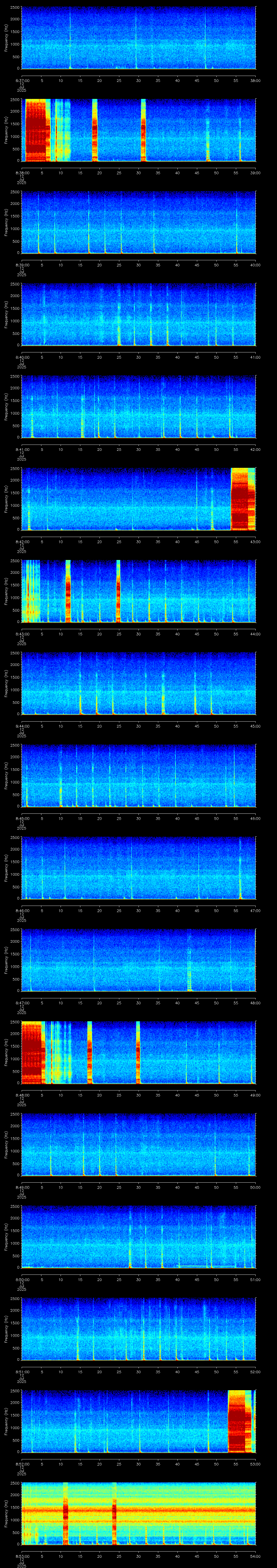Click the red block near 55 seconds in 8:52:00 row
The image size is (277, 1568).
pyautogui.click(x=239, y=1421)
